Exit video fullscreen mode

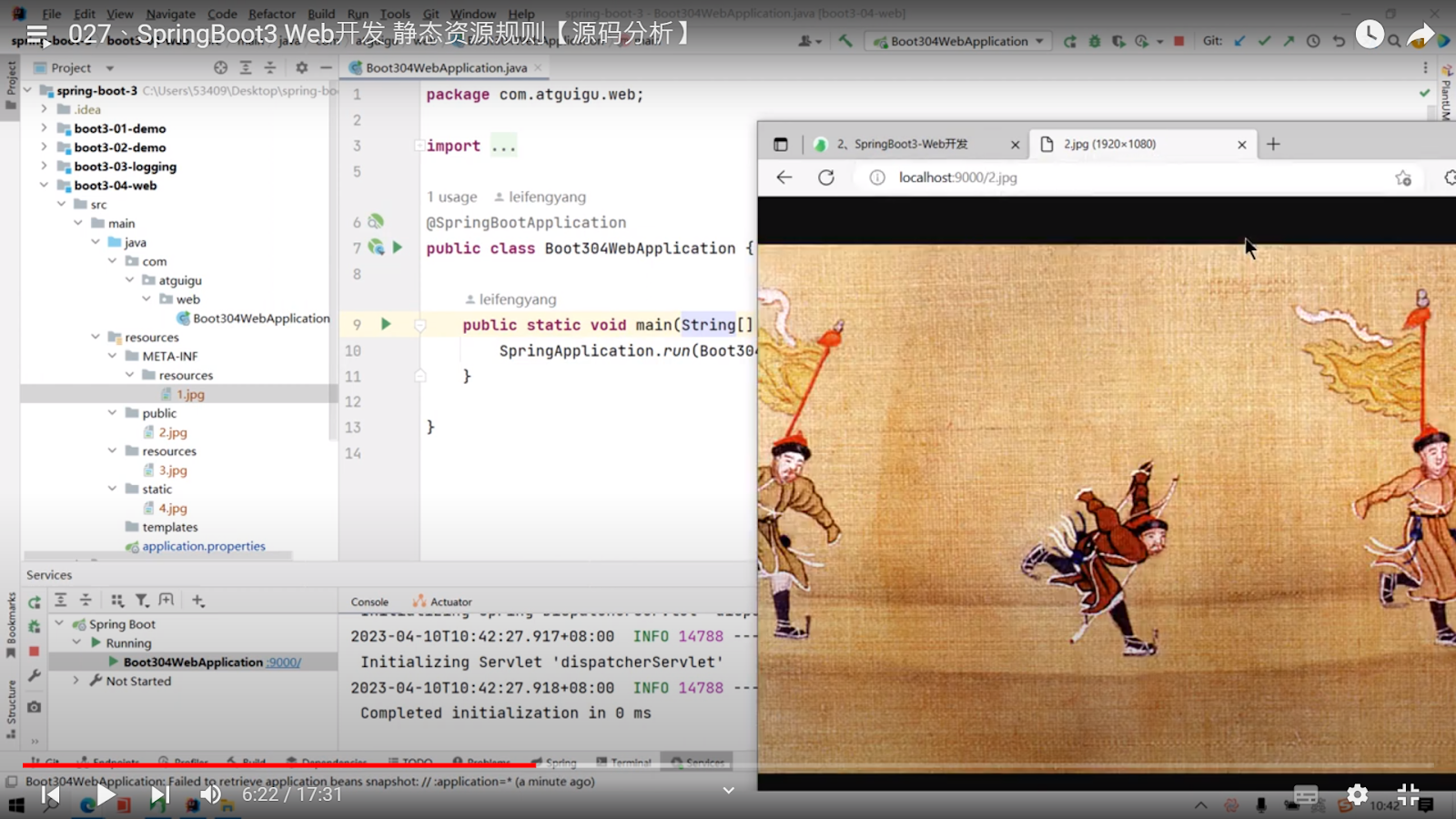pyautogui.click(x=1408, y=795)
